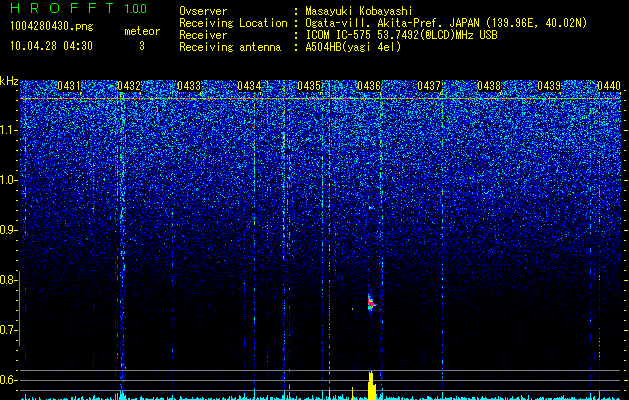Click the A504HB(yagi 4el) antenna text
This screenshot has width=629, height=400.
pos(353,47)
